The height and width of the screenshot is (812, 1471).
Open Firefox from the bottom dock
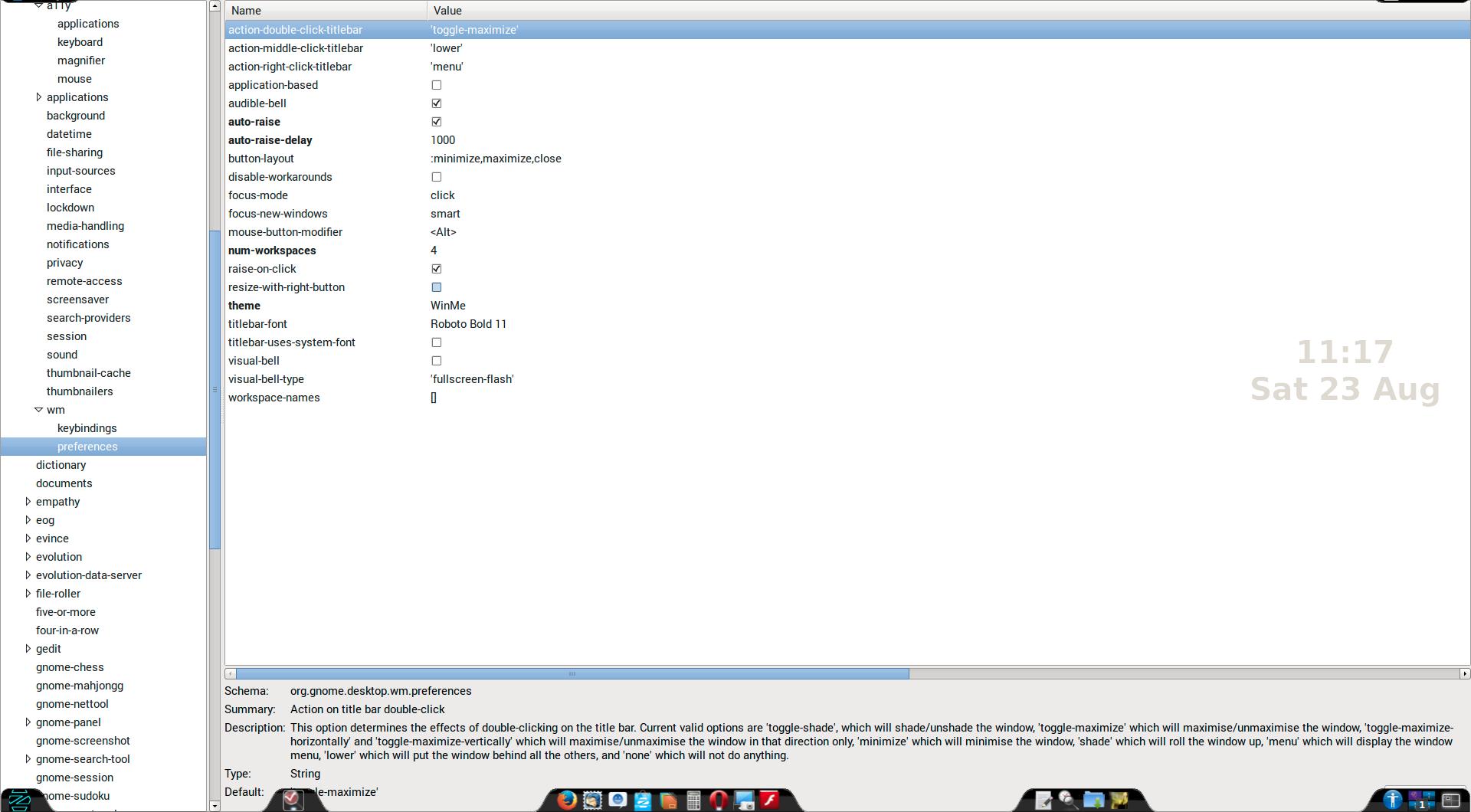pos(566,801)
